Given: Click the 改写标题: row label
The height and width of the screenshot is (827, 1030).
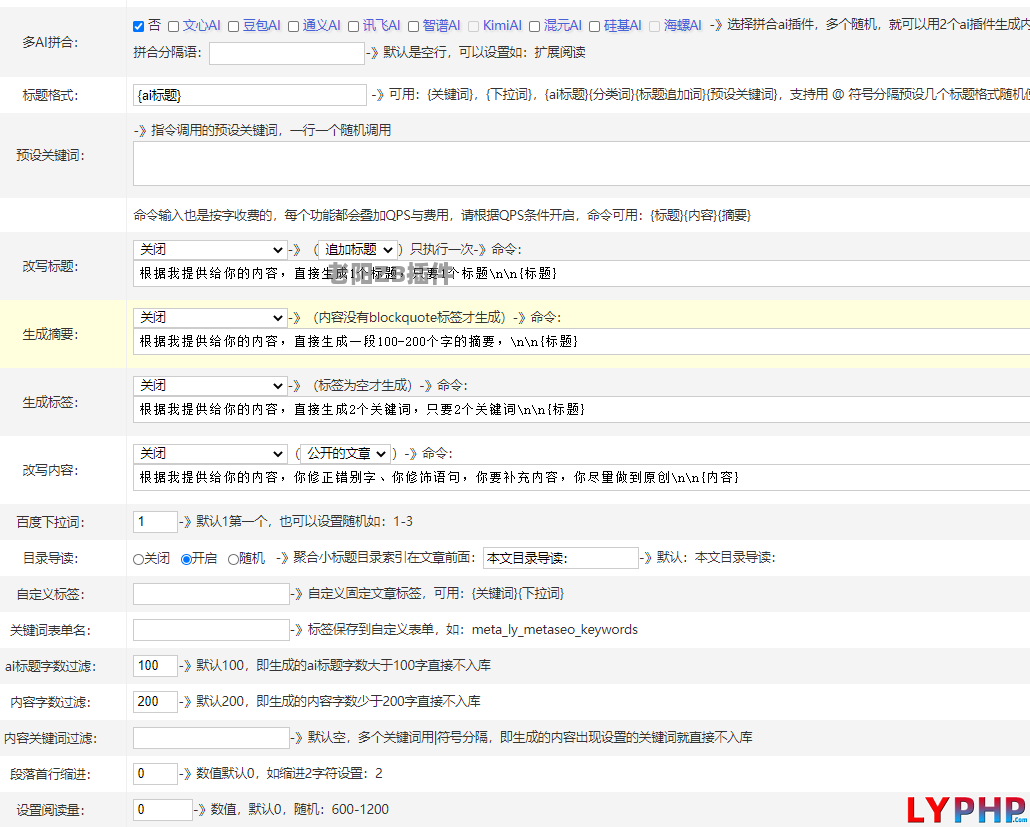Looking at the screenshot, I should tap(50, 267).
